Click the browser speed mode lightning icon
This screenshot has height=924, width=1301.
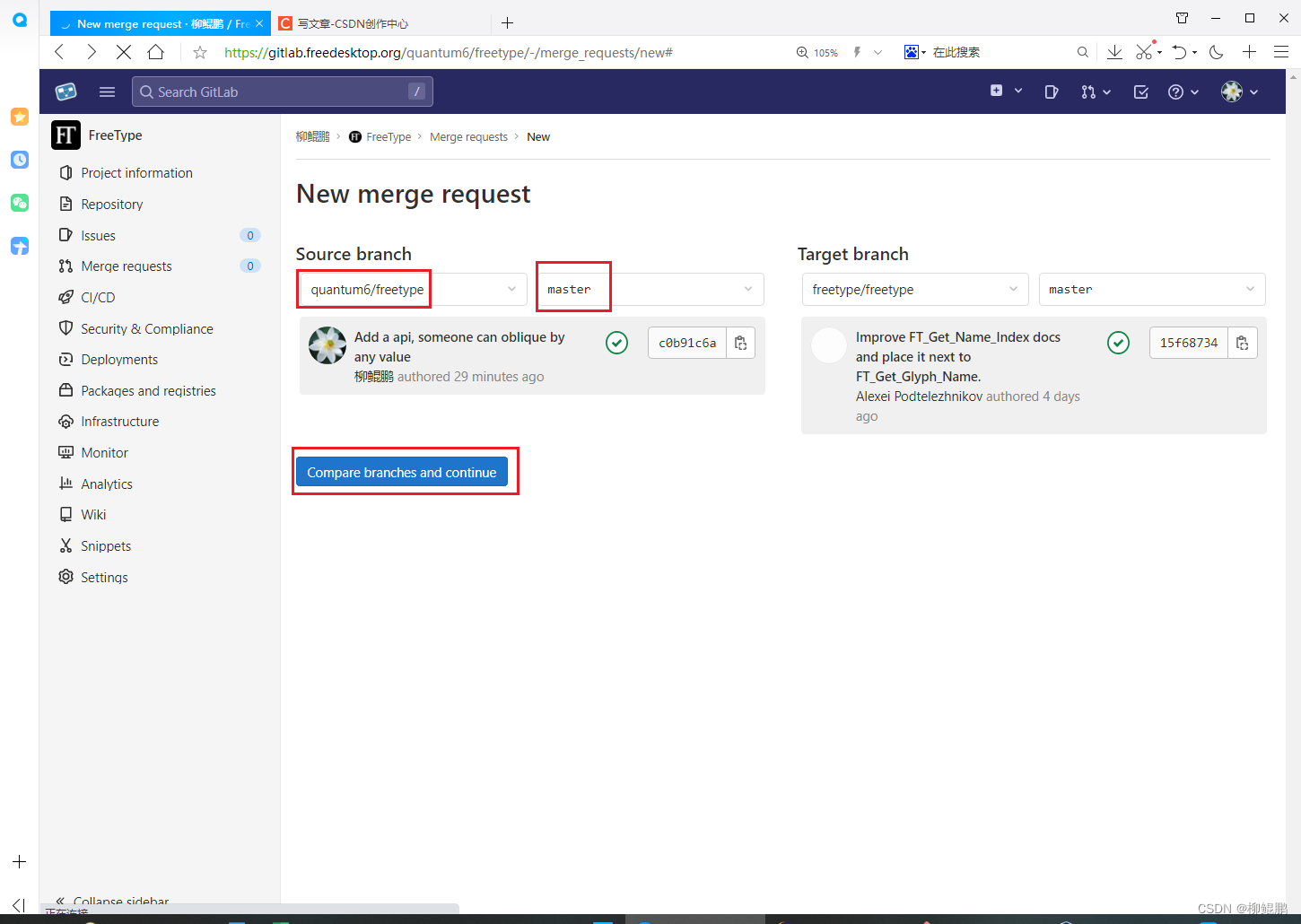point(857,52)
